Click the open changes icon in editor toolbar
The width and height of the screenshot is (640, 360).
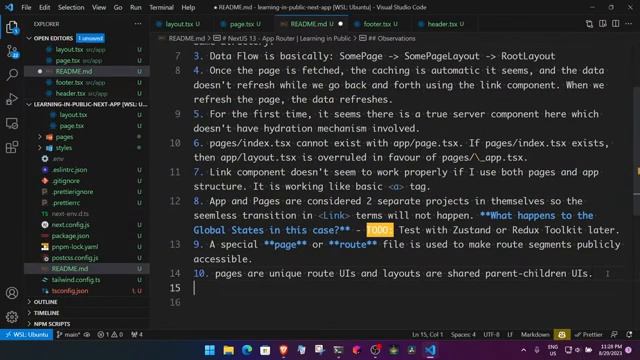click(x=589, y=24)
